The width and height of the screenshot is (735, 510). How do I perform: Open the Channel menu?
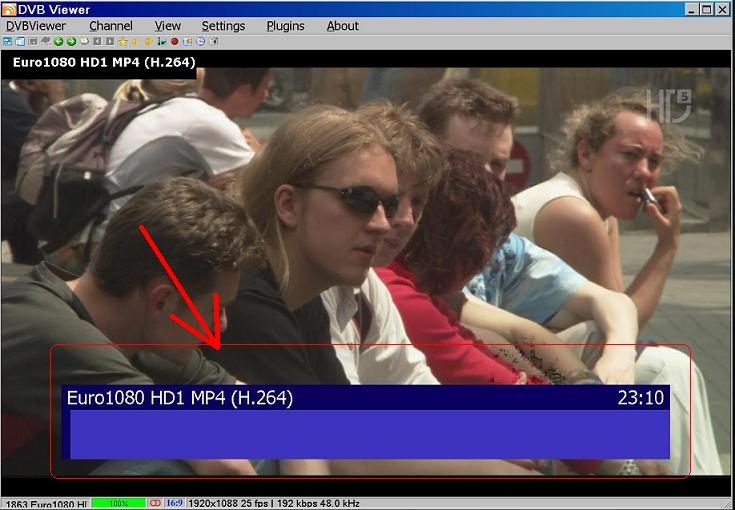click(x=110, y=26)
